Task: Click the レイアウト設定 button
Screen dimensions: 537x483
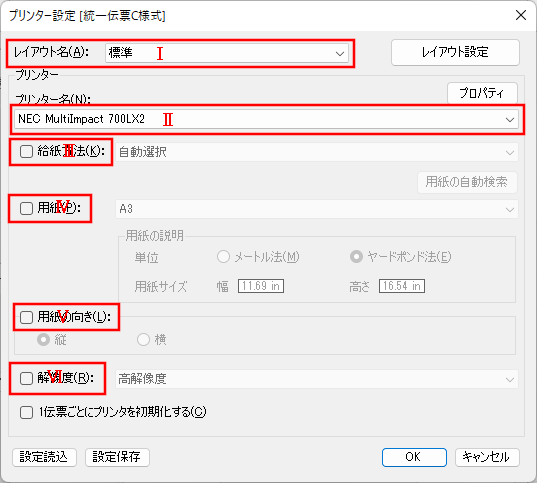Action: (x=455, y=52)
